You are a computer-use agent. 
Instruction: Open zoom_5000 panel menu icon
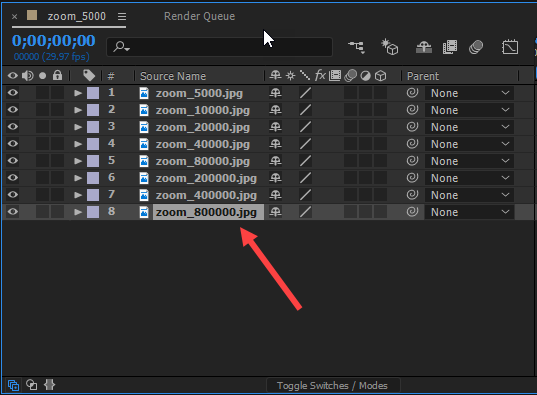[122, 16]
